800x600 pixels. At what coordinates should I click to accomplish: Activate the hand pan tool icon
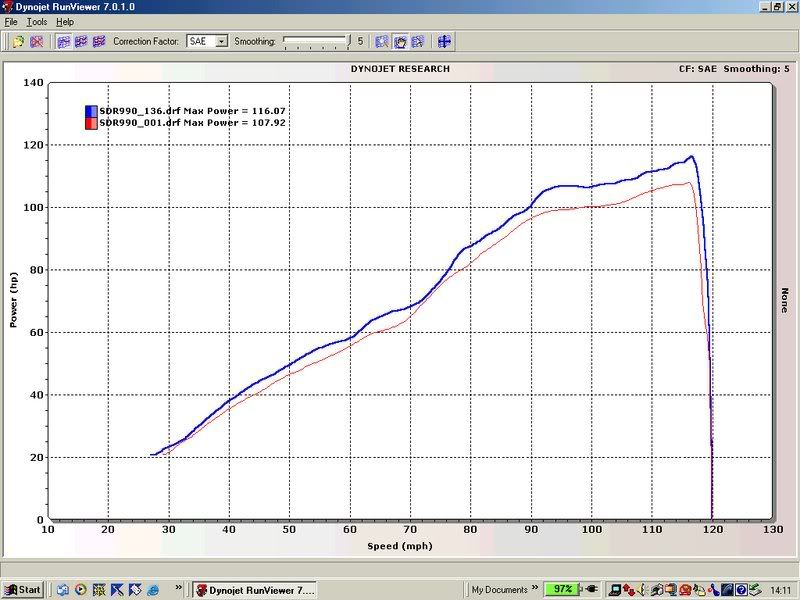[x=399, y=42]
